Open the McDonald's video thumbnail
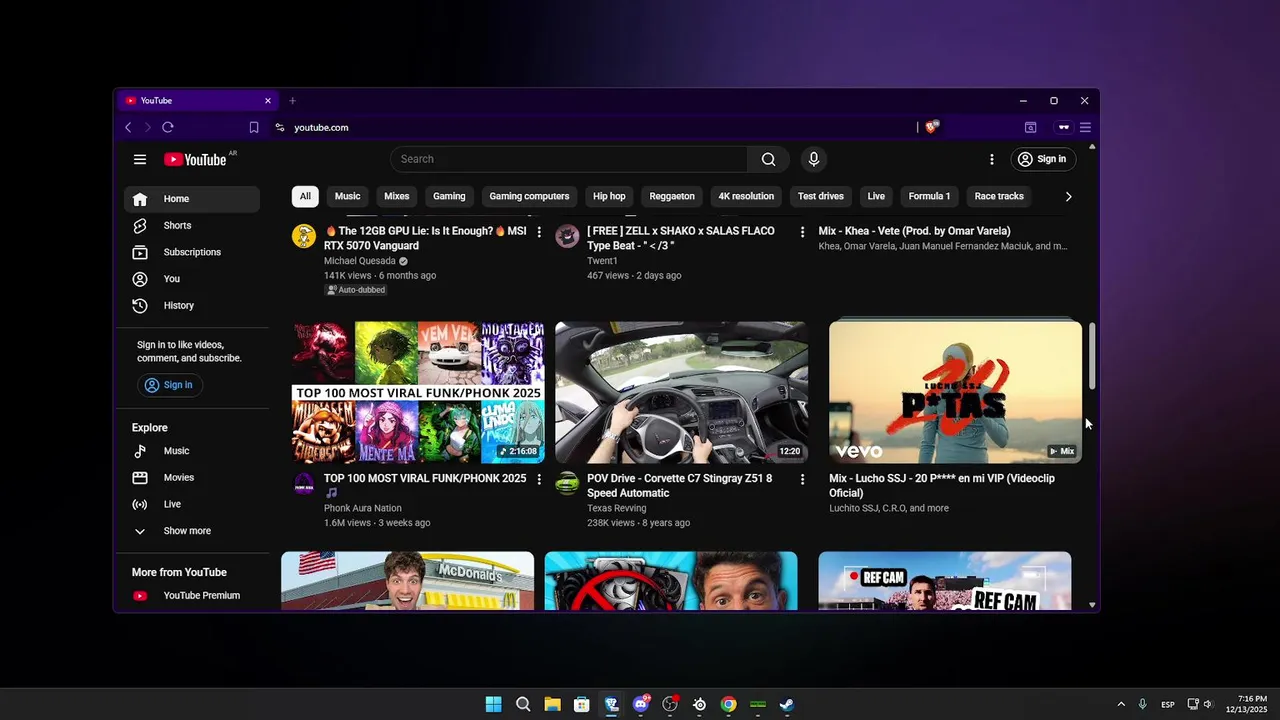Image resolution: width=1280 pixels, height=720 pixels. pos(408,581)
